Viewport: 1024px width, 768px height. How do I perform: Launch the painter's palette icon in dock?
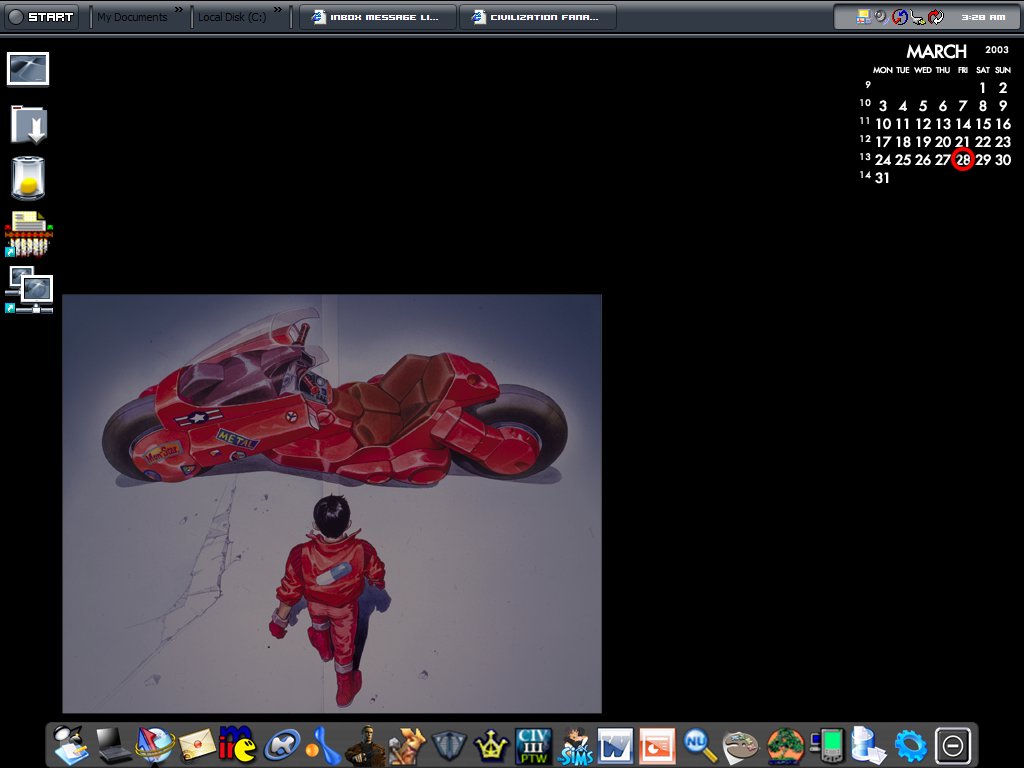tap(740, 746)
